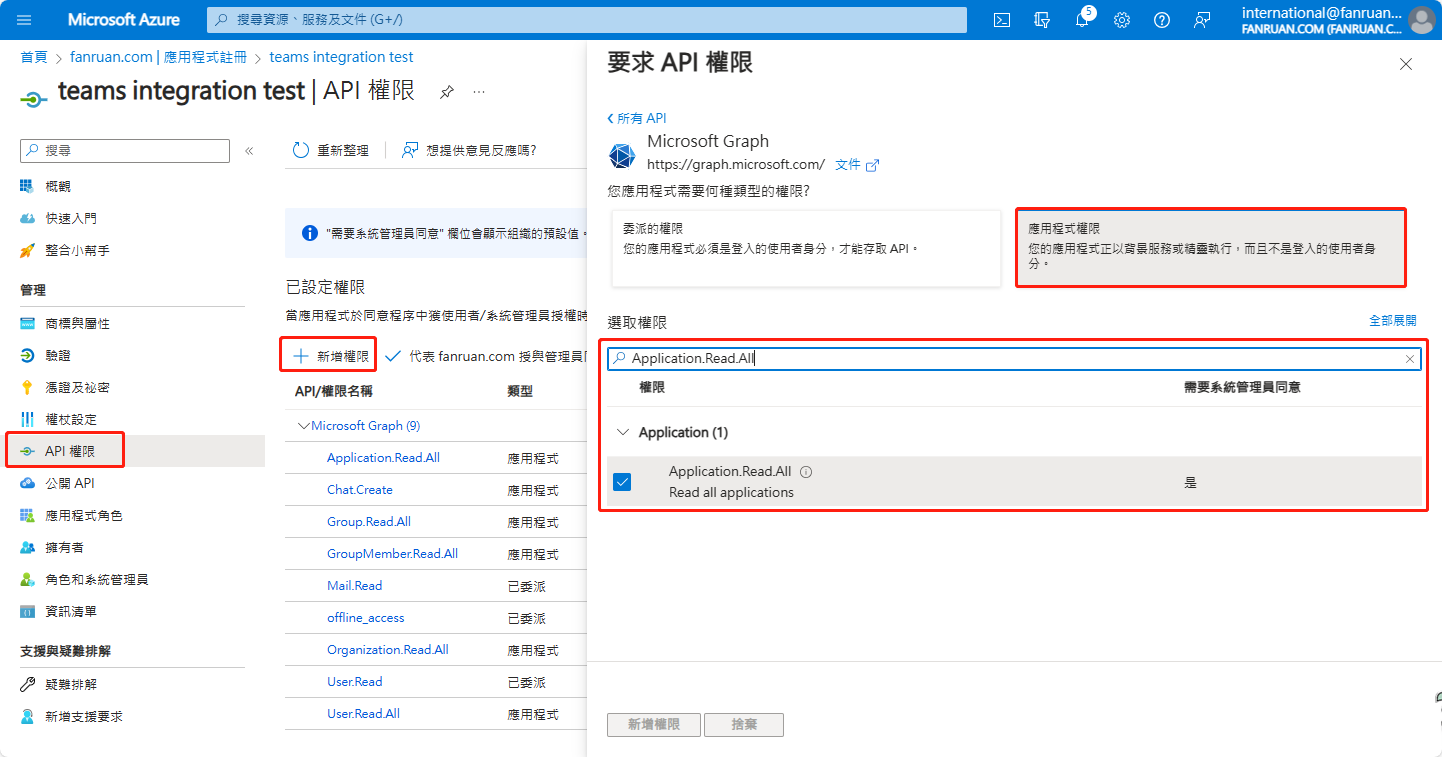The width and height of the screenshot is (1442, 757).
Task: Select the 應用程式權限 permission type card
Action: (x=1211, y=248)
